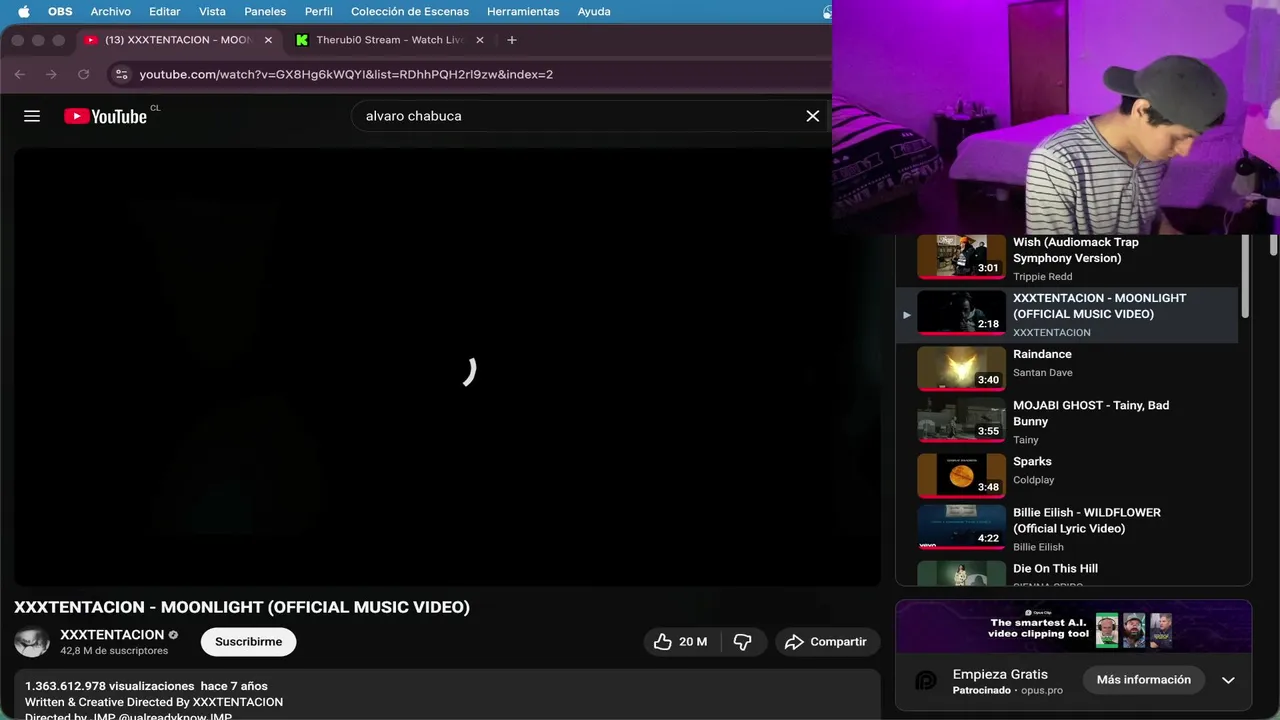
Task: Open the Paneles menu
Action: click(x=265, y=12)
